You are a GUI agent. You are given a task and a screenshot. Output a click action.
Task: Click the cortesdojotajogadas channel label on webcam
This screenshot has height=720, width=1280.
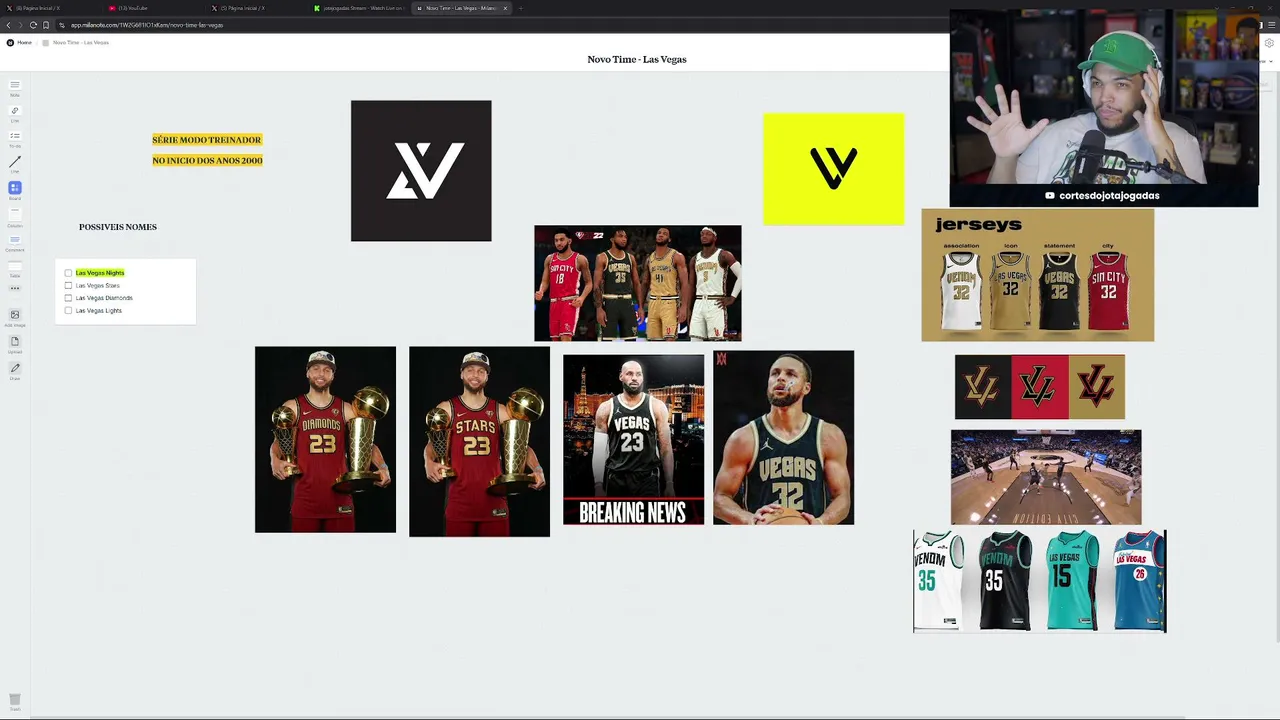coord(1102,196)
